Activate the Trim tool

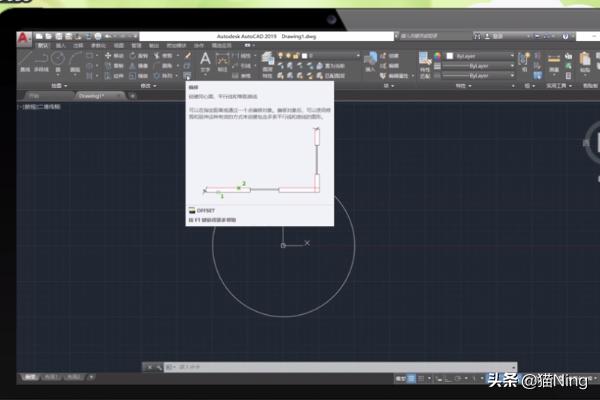coord(163,56)
